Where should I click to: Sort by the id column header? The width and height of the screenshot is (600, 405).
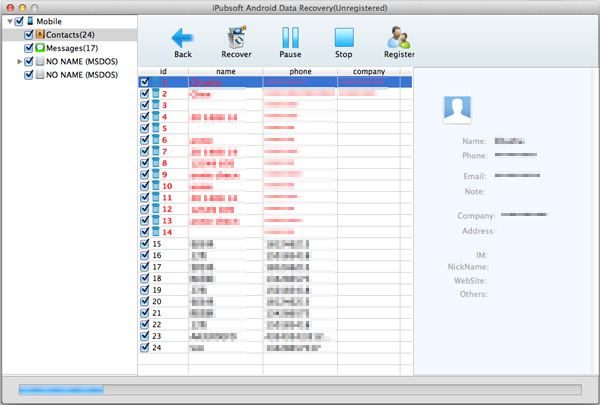pos(163,71)
